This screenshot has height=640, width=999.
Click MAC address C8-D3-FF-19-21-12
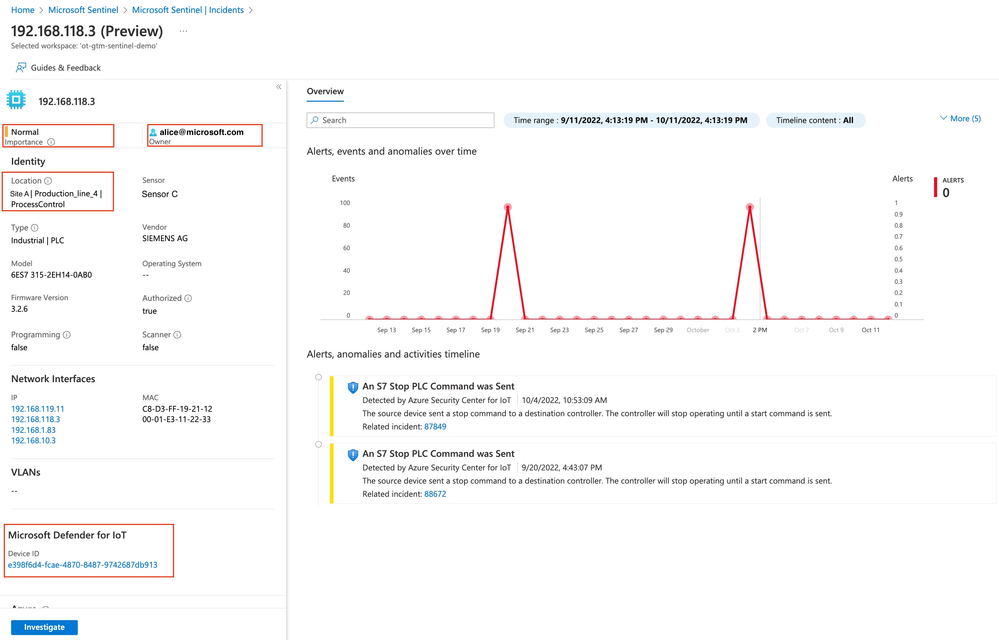pos(177,409)
